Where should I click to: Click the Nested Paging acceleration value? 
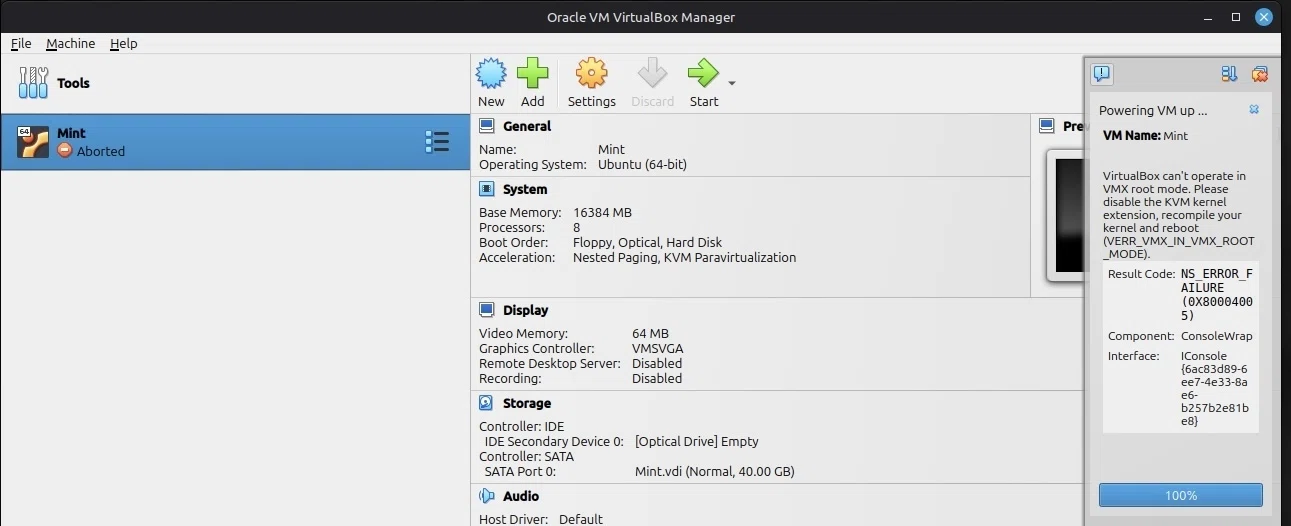pos(684,258)
